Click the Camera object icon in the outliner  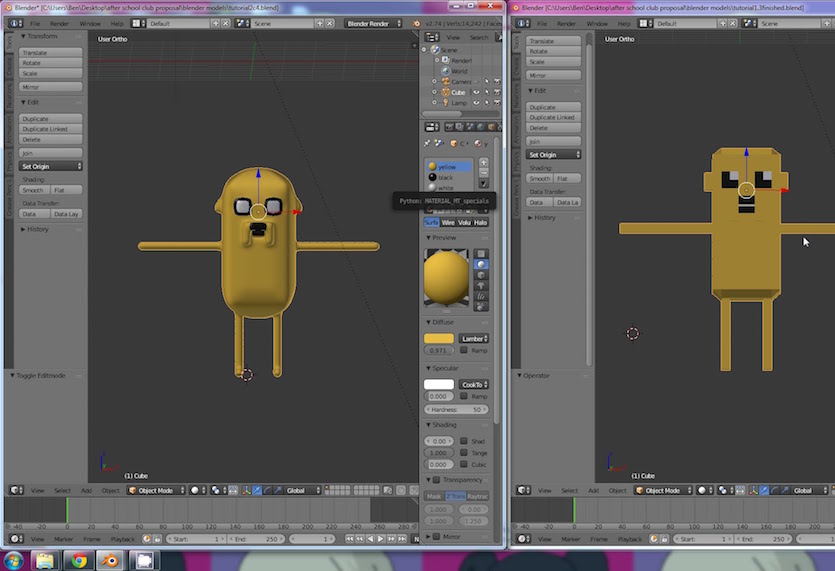tap(446, 81)
